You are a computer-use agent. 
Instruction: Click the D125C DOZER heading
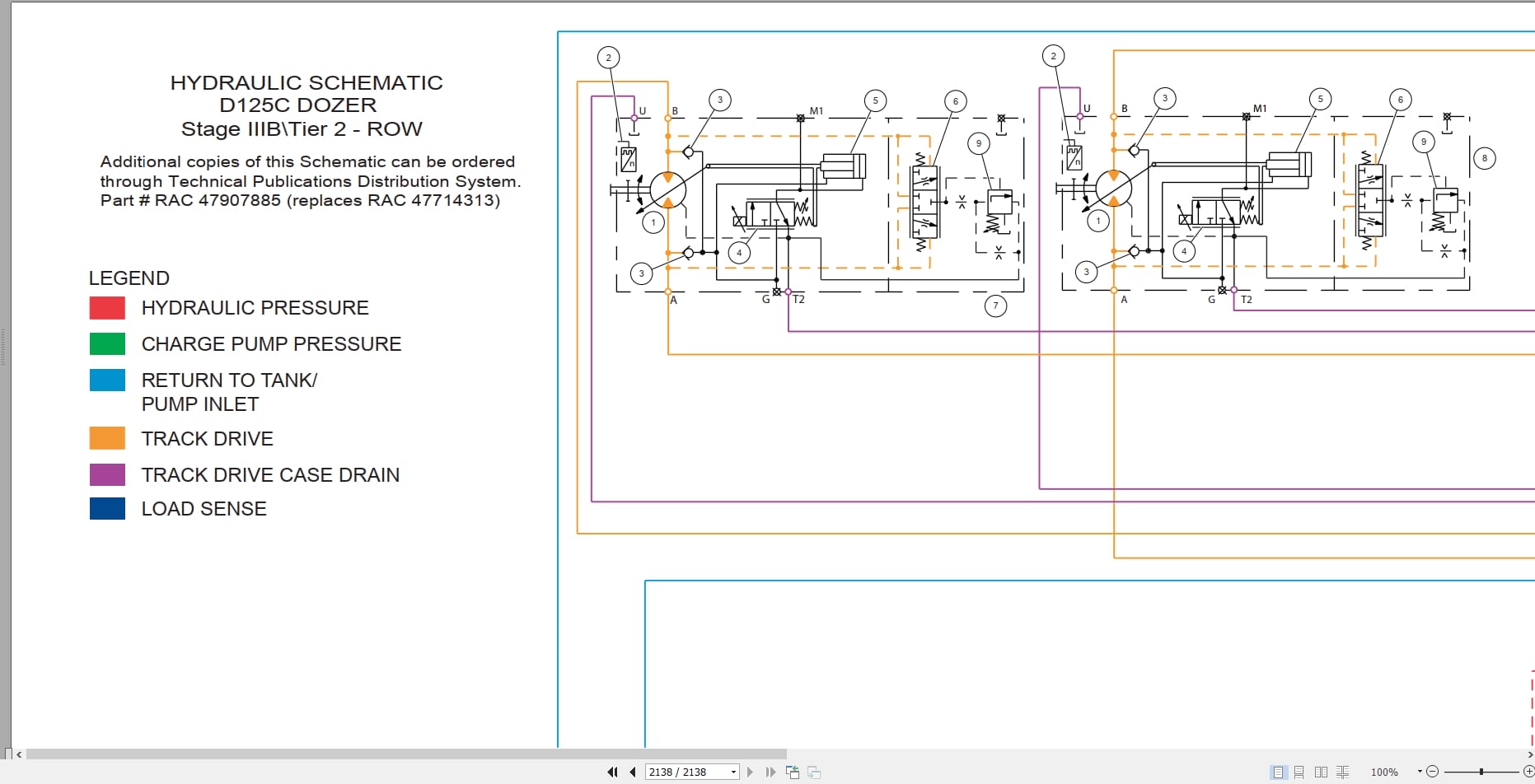coord(298,105)
